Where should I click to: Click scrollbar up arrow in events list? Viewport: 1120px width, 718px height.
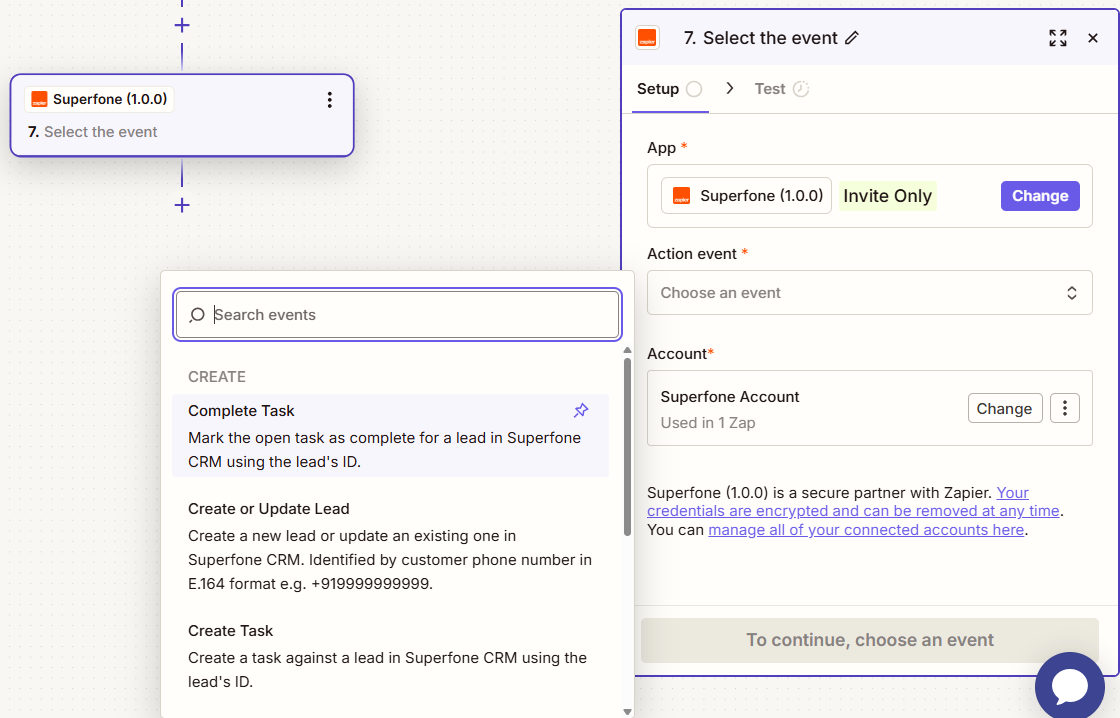coord(627,350)
